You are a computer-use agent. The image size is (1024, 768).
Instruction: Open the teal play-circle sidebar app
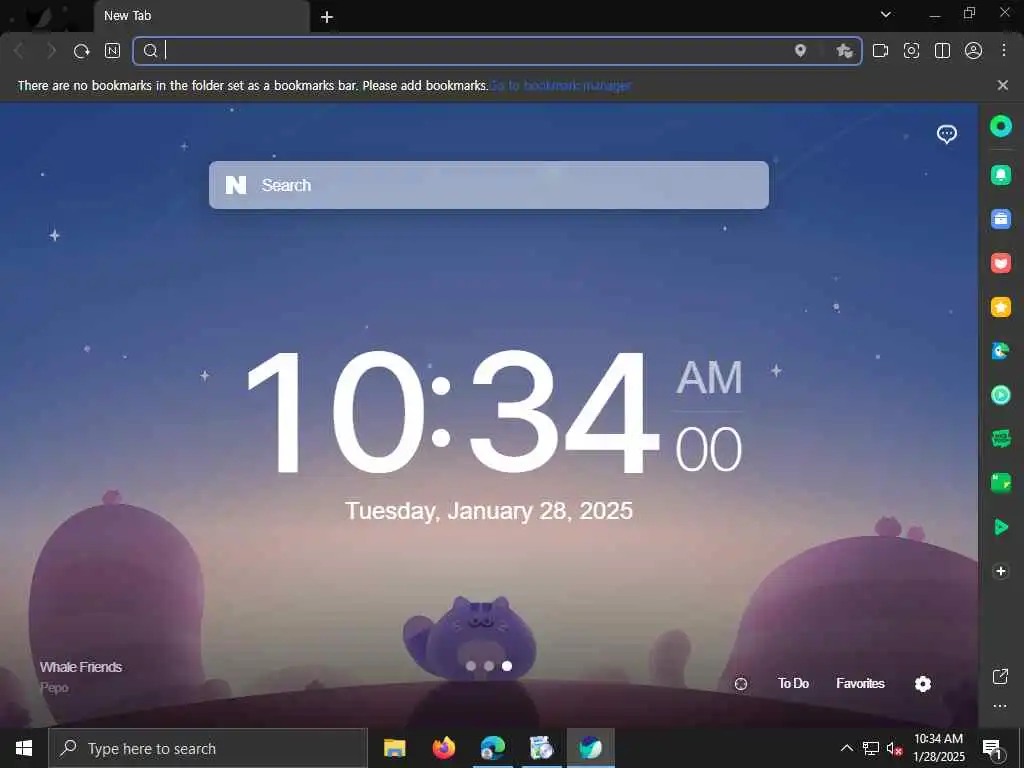click(x=1000, y=395)
